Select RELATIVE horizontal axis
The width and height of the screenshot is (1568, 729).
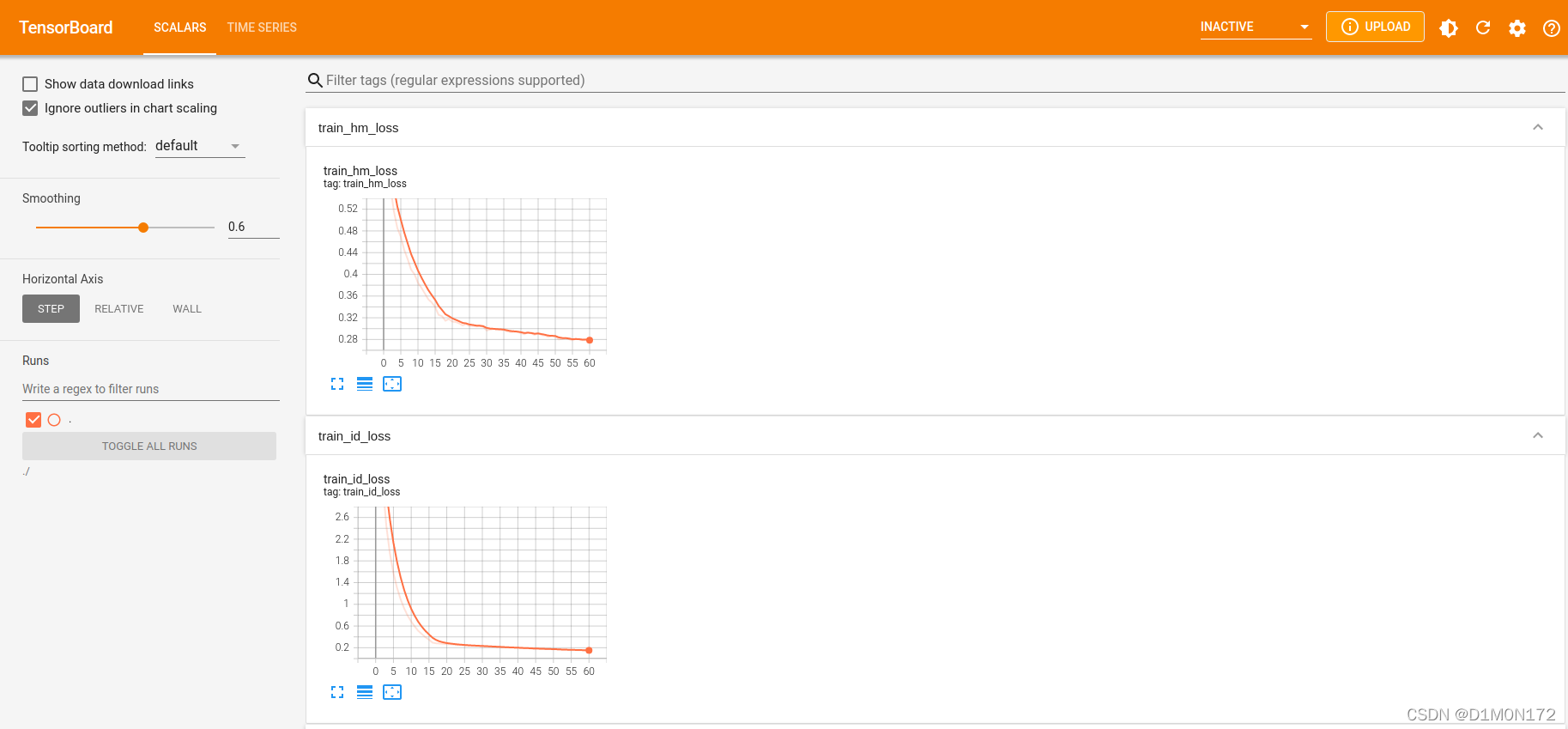(x=119, y=309)
